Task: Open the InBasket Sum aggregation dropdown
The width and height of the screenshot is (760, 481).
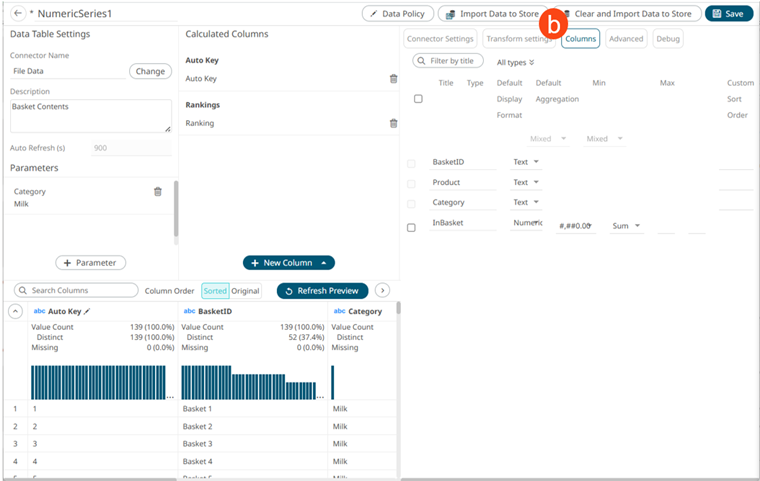Action: click(x=626, y=227)
